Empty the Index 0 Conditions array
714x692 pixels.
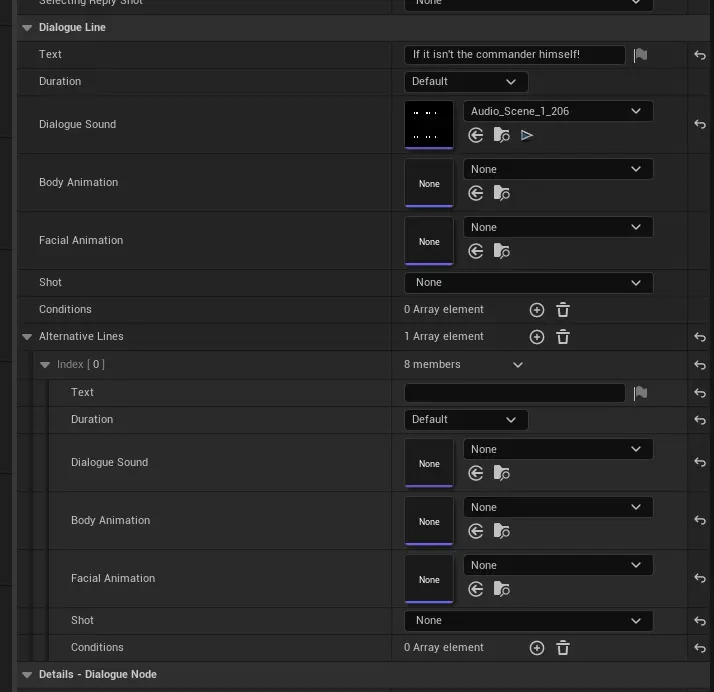563,647
